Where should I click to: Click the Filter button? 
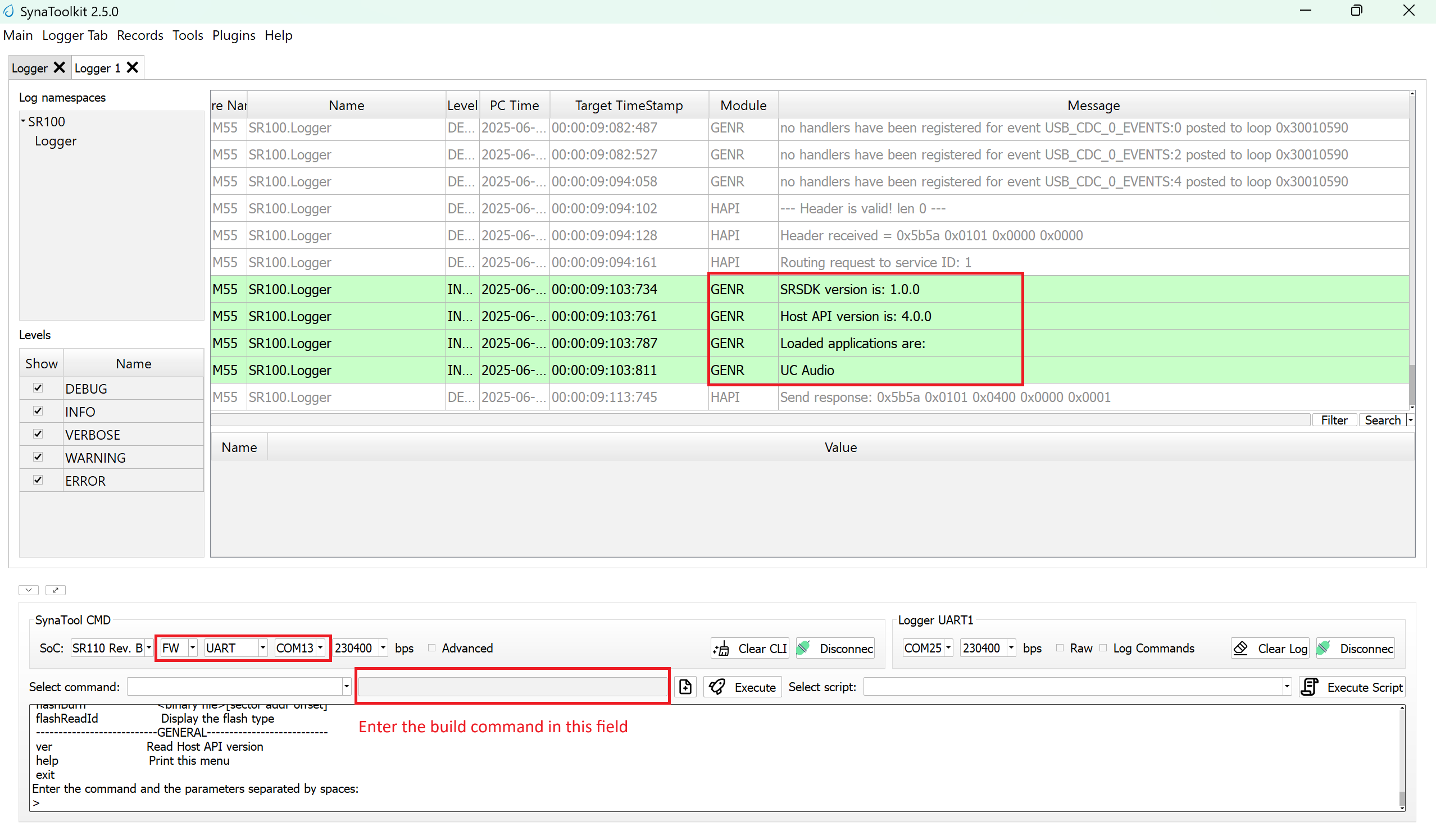point(1334,421)
